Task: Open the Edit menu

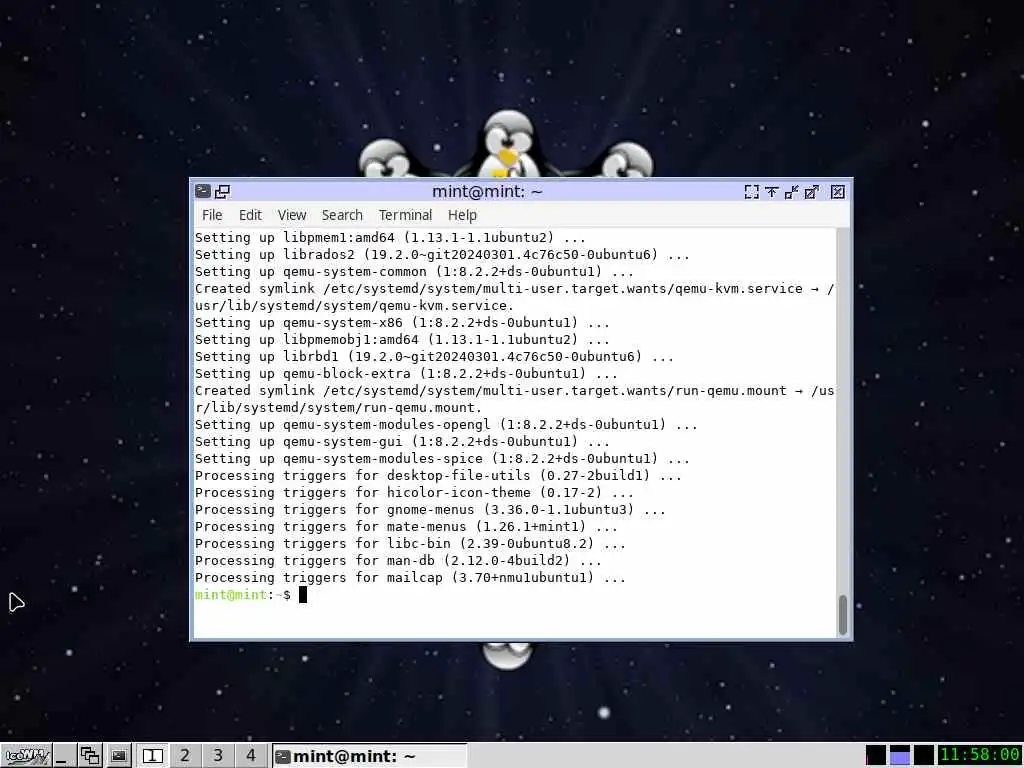Action: [249, 215]
